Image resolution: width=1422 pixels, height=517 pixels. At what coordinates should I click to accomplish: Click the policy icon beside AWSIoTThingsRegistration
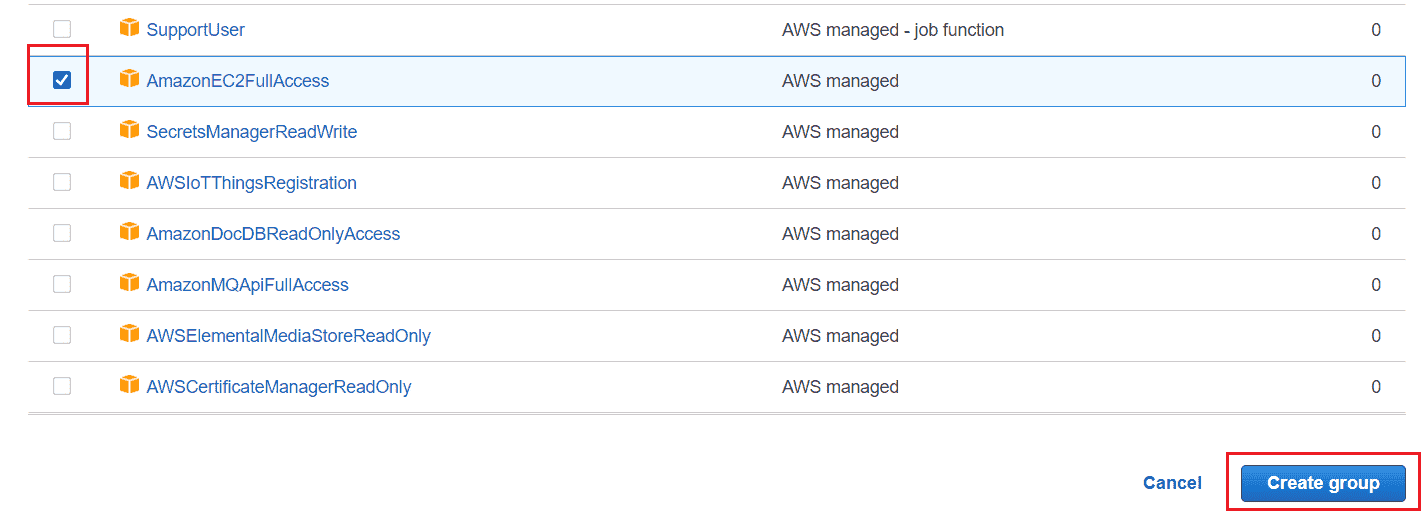pos(129,181)
